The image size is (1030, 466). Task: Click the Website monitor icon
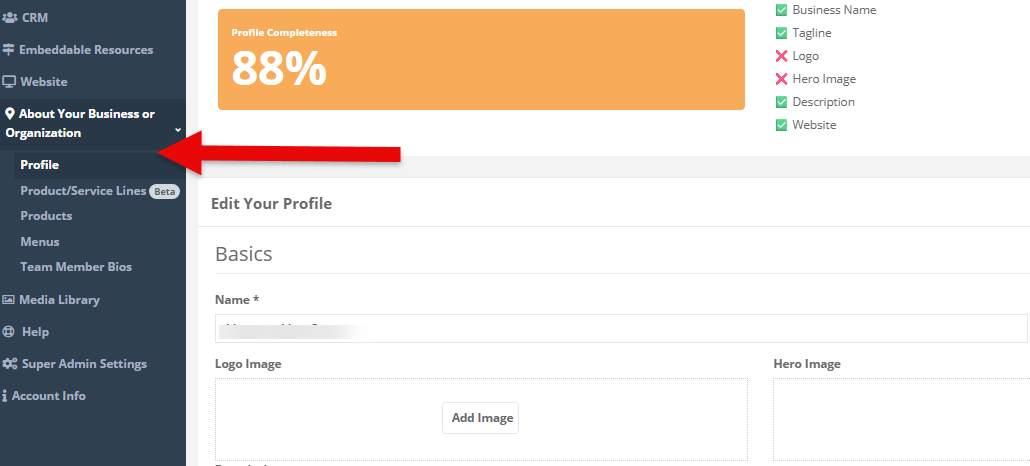coord(9,82)
